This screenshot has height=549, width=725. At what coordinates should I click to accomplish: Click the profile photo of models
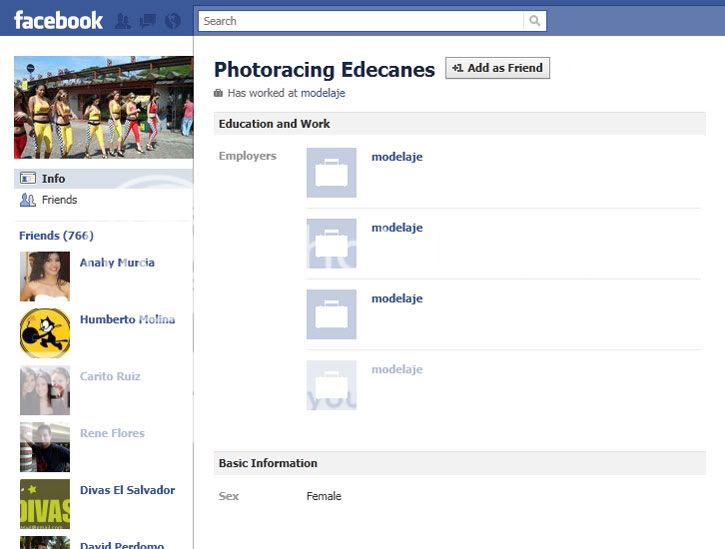pos(104,107)
